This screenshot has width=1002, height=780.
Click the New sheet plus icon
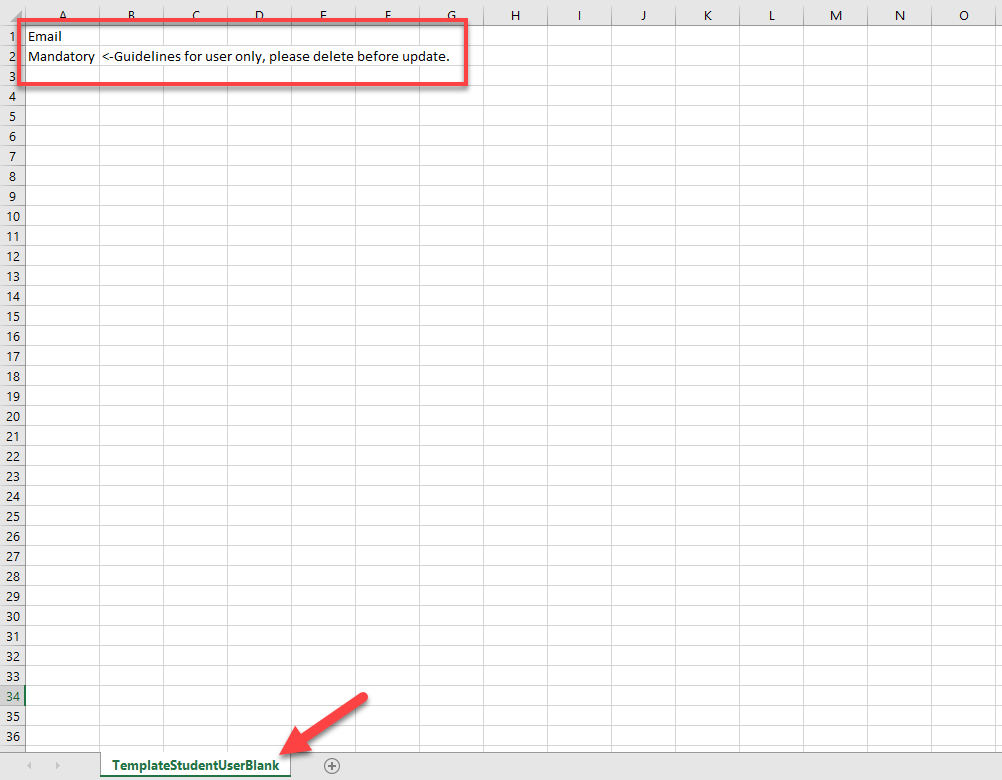(x=332, y=765)
